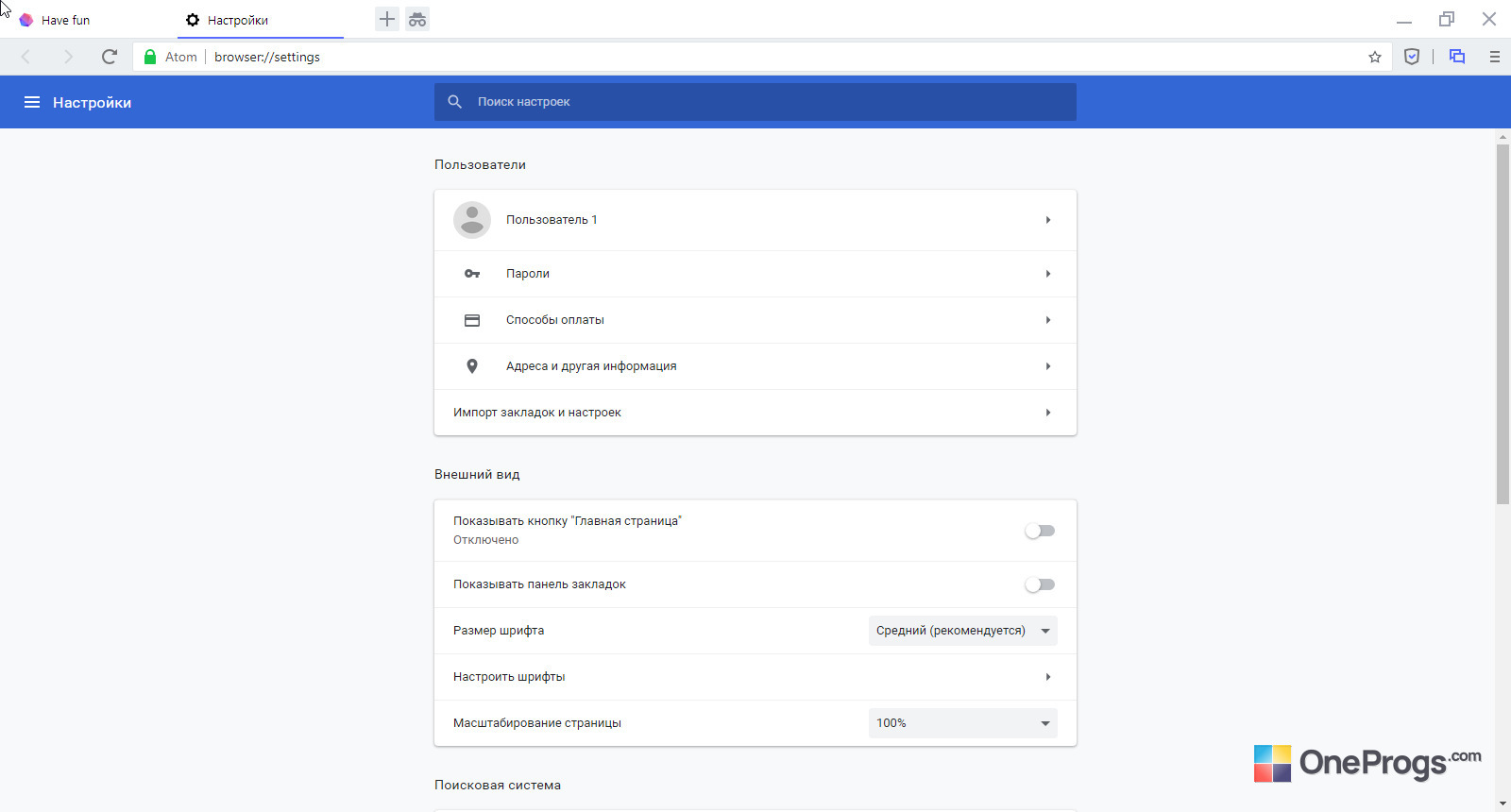Open Адреса и другая информация entry
Screen dimensions: 1511x812
(x=755, y=366)
